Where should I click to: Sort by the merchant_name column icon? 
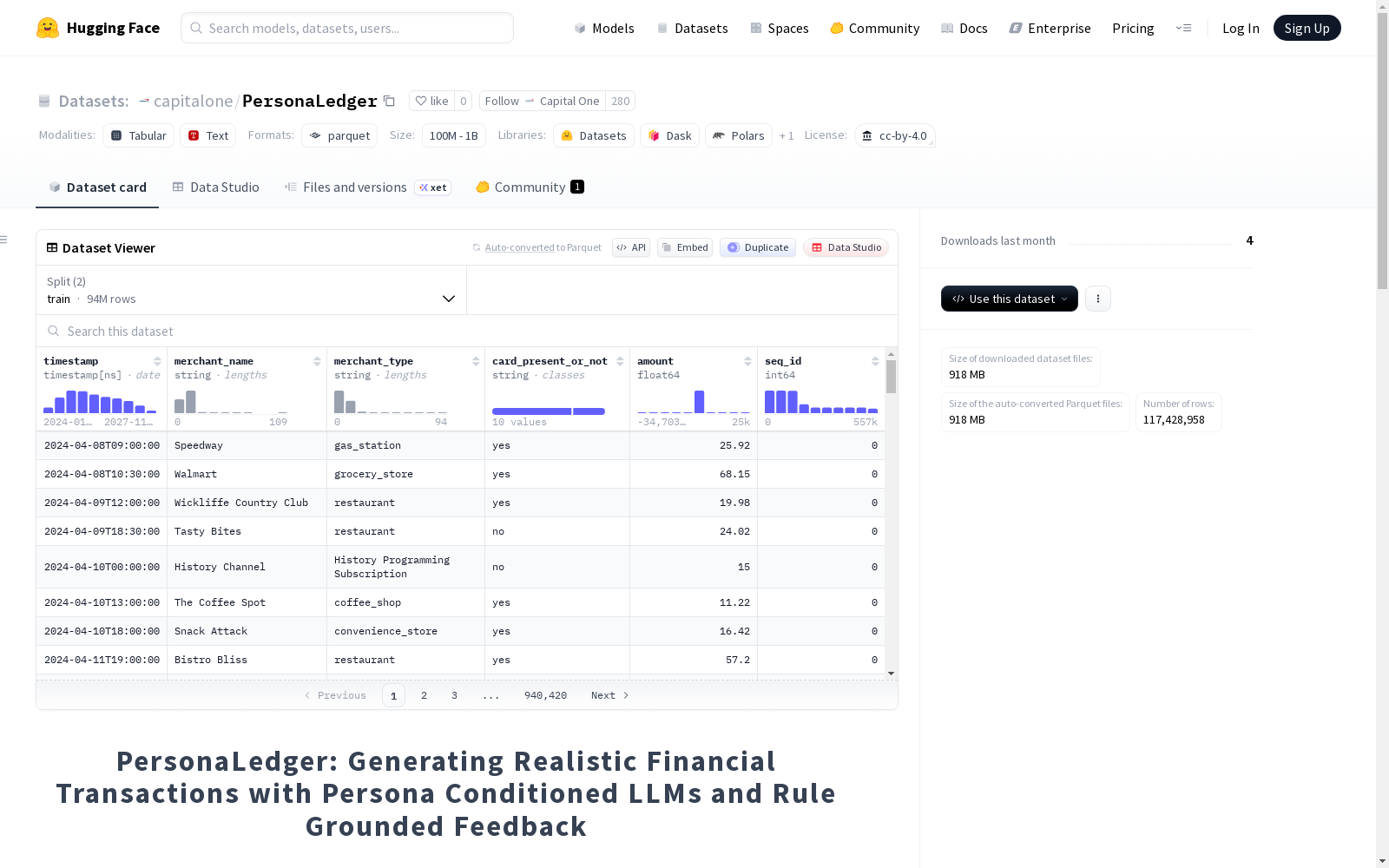coord(317,361)
